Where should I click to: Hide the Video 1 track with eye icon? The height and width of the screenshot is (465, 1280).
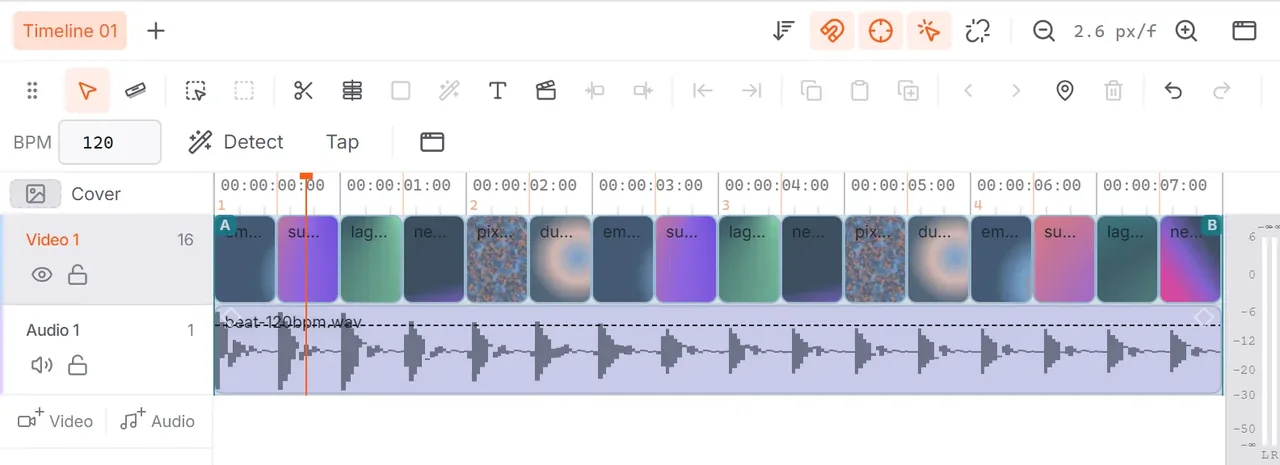[42, 275]
